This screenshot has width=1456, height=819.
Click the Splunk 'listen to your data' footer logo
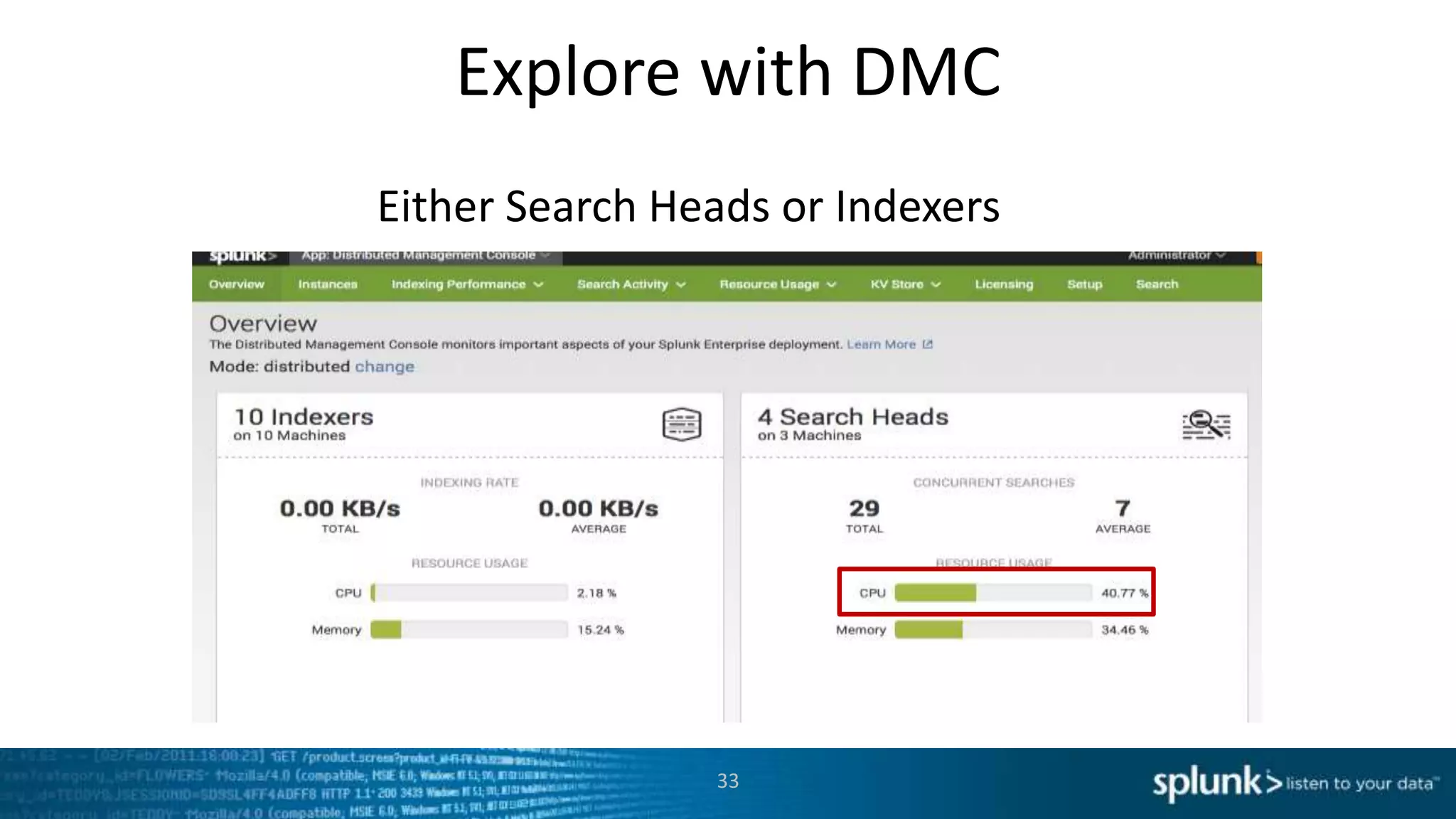[1295, 783]
